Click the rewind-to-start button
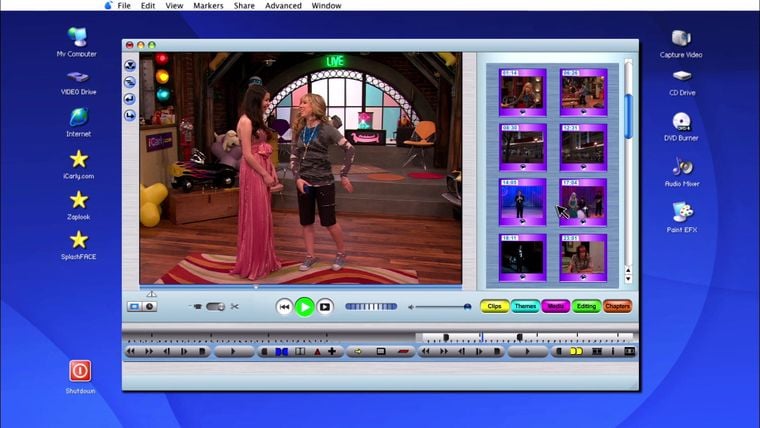 (x=284, y=306)
